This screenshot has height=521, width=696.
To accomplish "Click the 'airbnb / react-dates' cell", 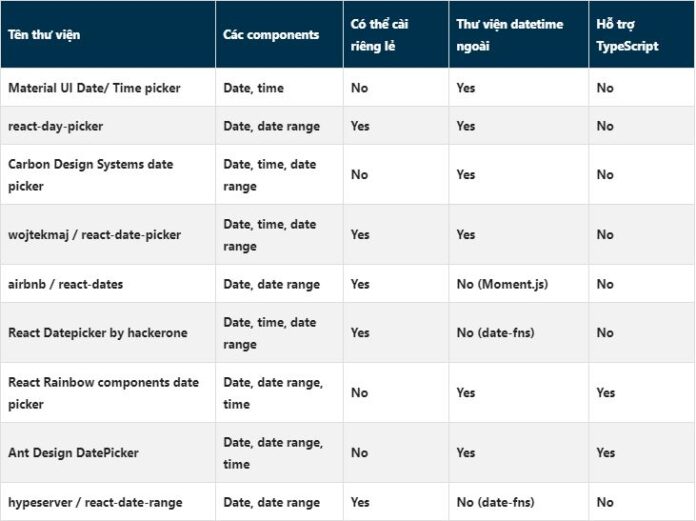I will (65, 284).
